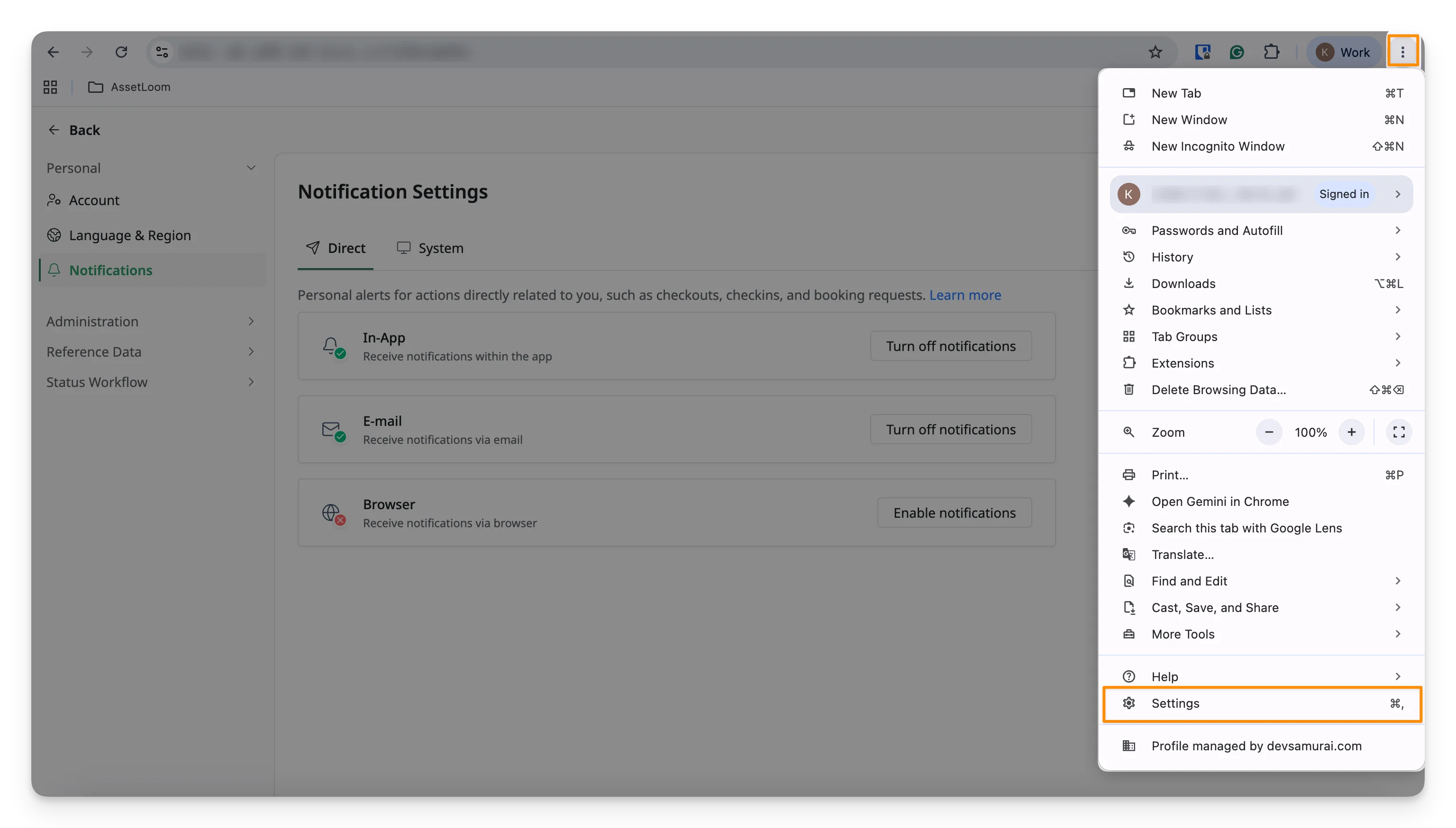1456x828 pixels.
Task: Click the browser forward arrow
Action: pos(86,52)
